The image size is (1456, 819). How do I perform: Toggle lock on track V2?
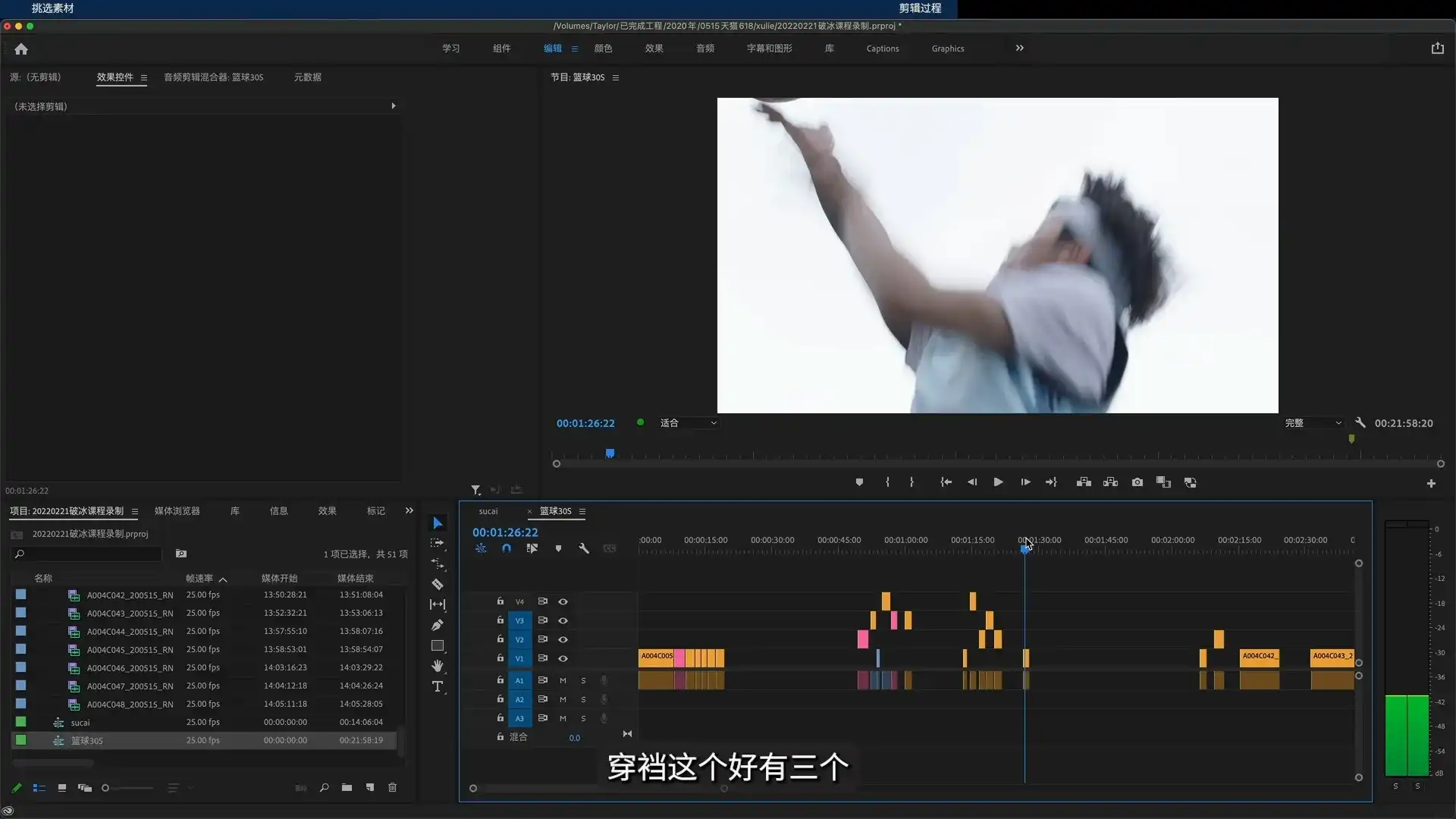pyautogui.click(x=500, y=639)
